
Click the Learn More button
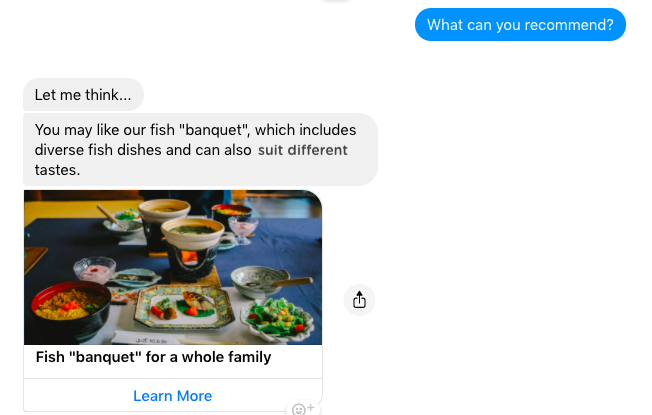coord(173,395)
